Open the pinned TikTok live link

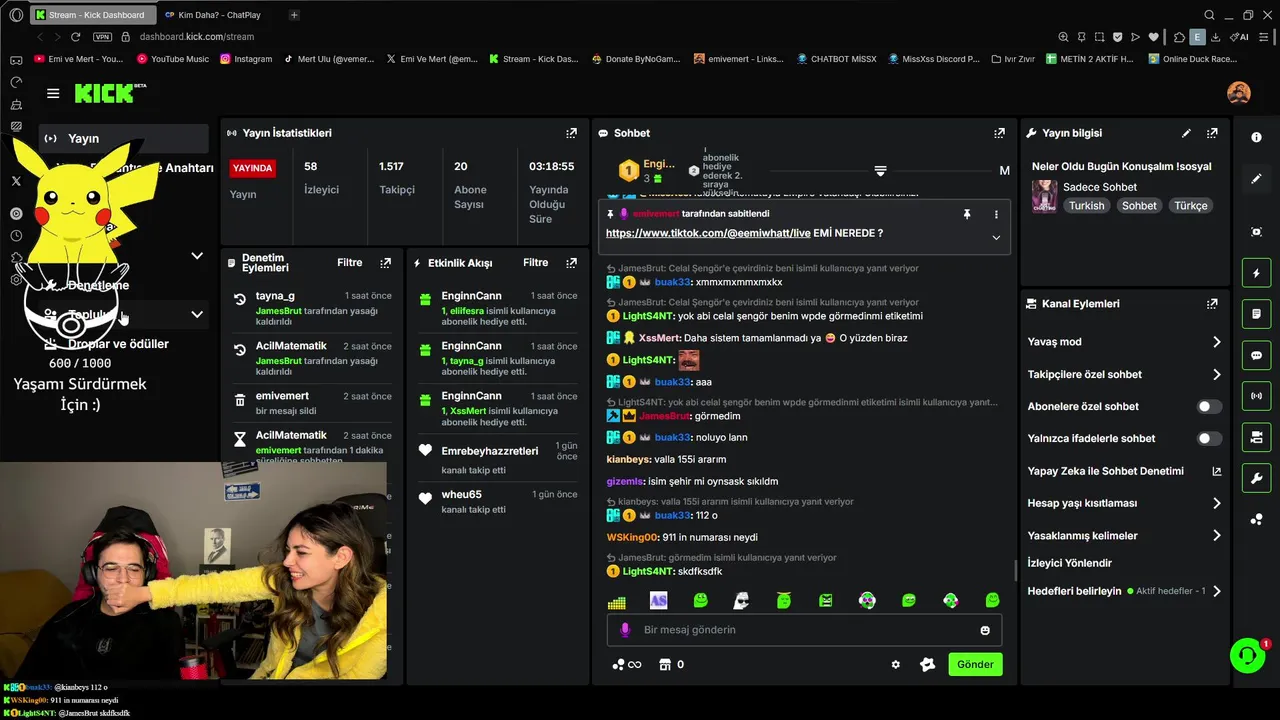pyautogui.click(x=708, y=233)
